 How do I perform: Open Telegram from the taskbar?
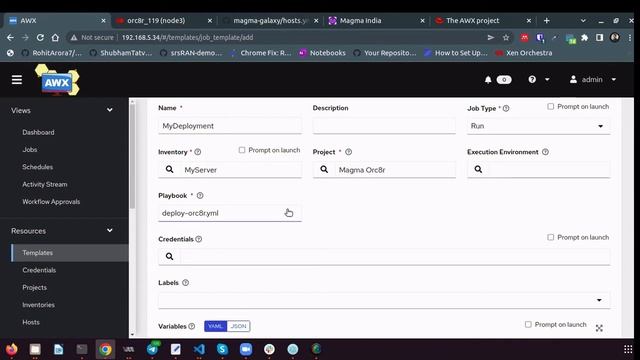point(152,349)
